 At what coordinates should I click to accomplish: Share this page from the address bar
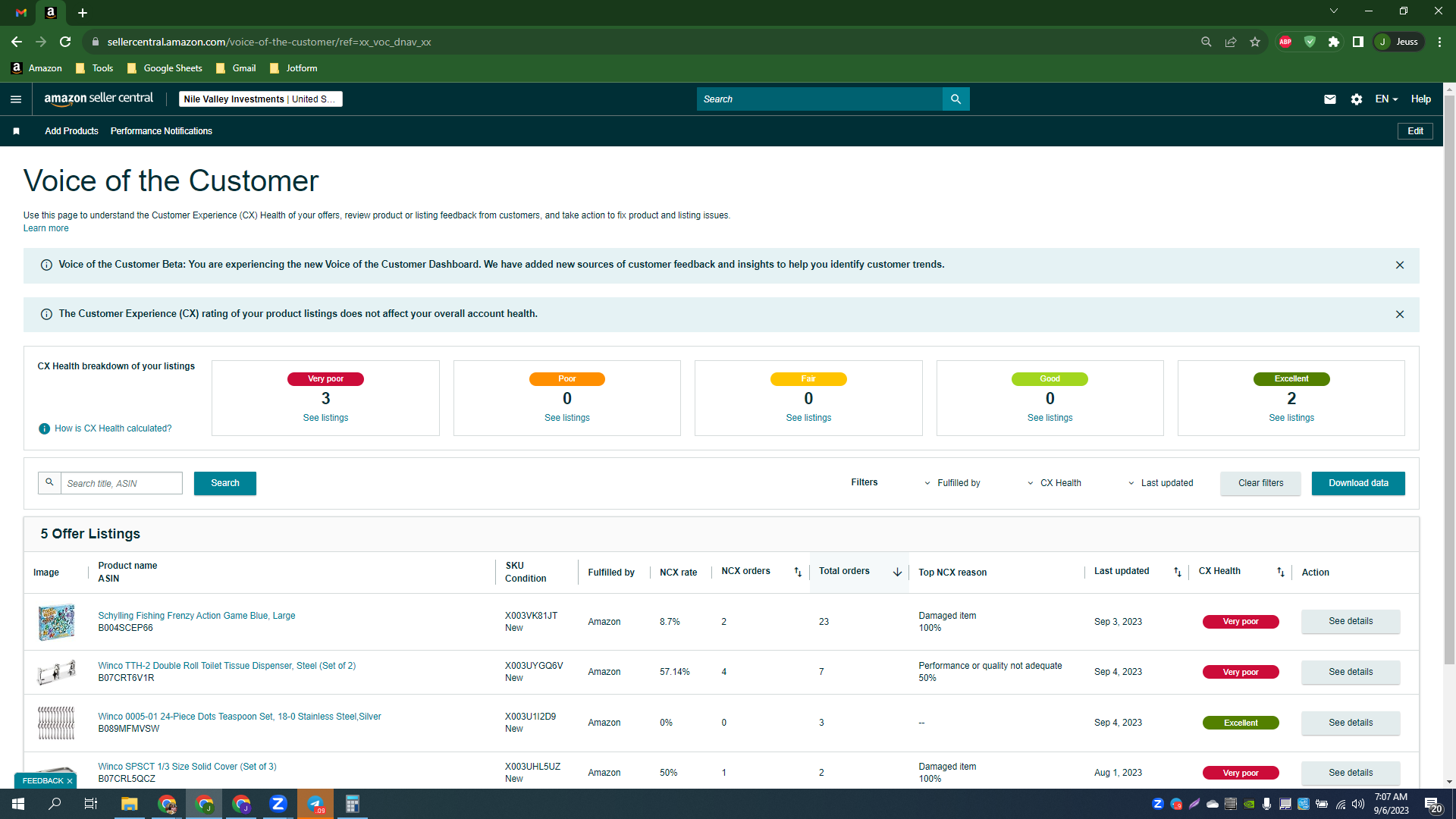click(x=1231, y=42)
